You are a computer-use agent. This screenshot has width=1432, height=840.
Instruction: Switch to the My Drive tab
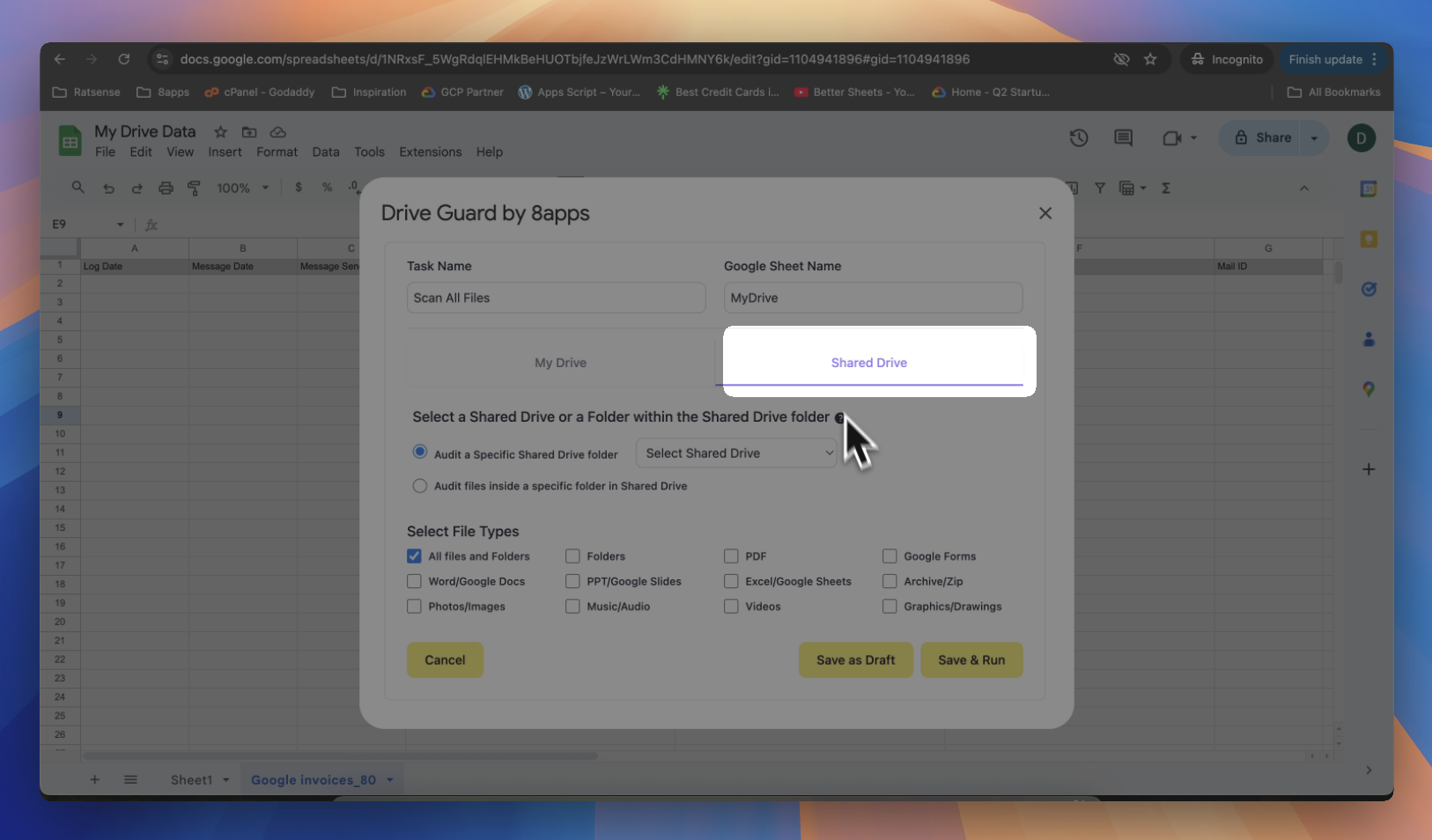point(560,363)
